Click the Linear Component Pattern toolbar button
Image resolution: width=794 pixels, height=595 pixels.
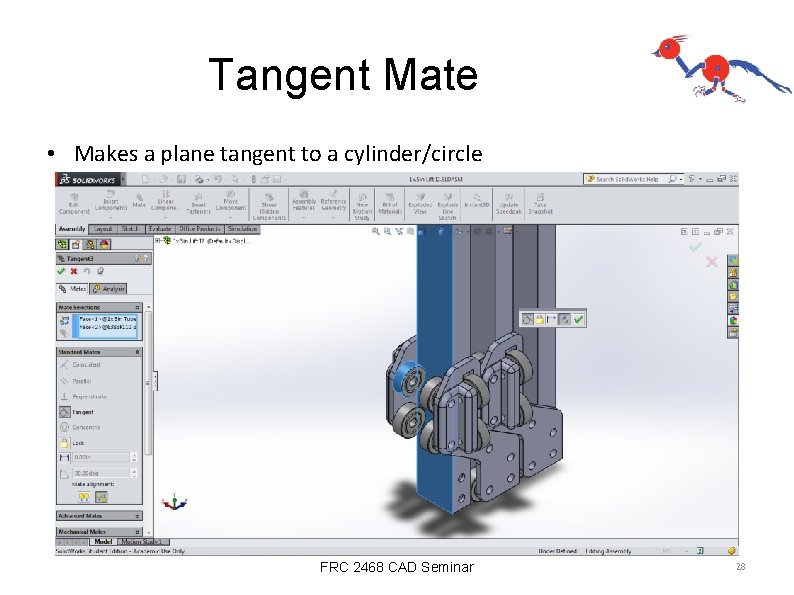tap(165, 201)
